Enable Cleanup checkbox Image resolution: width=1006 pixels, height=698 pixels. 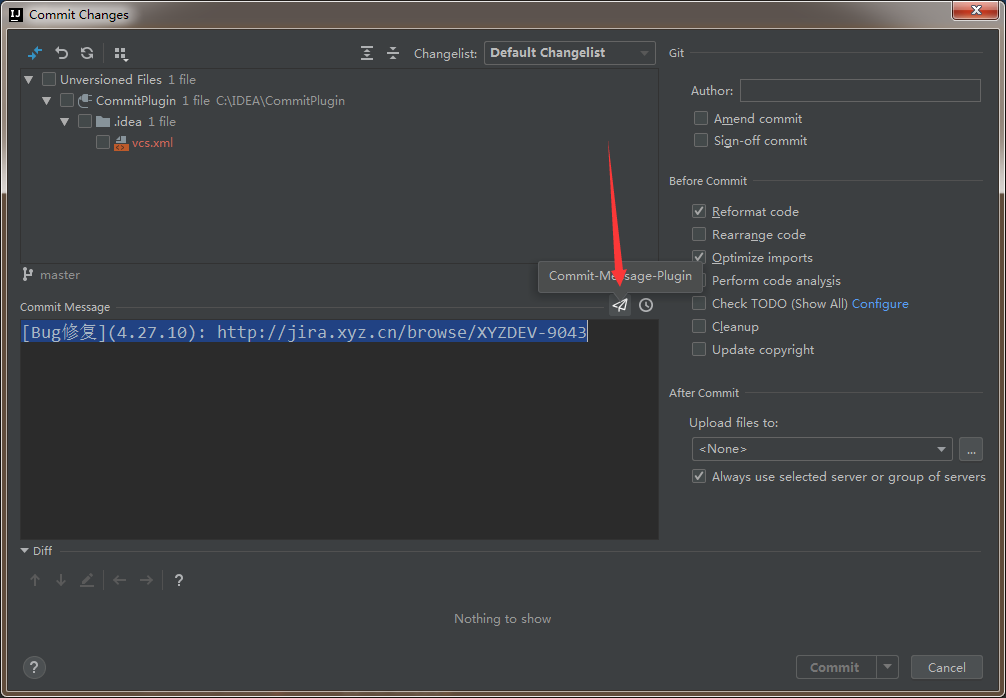pyautogui.click(x=699, y=327)
